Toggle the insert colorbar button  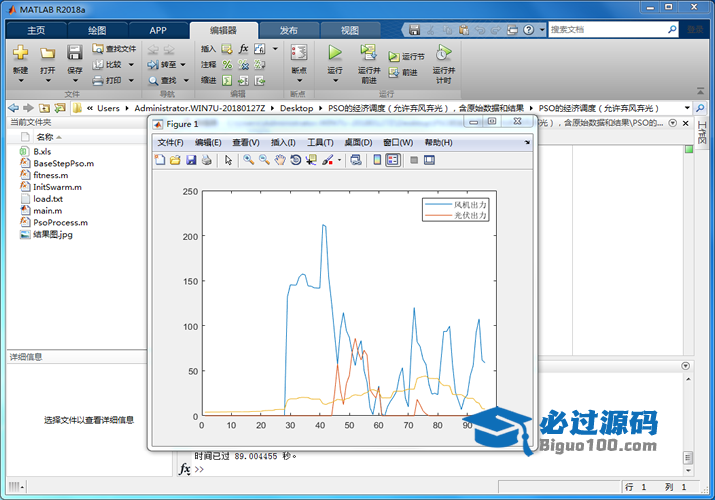click(376, 160)
